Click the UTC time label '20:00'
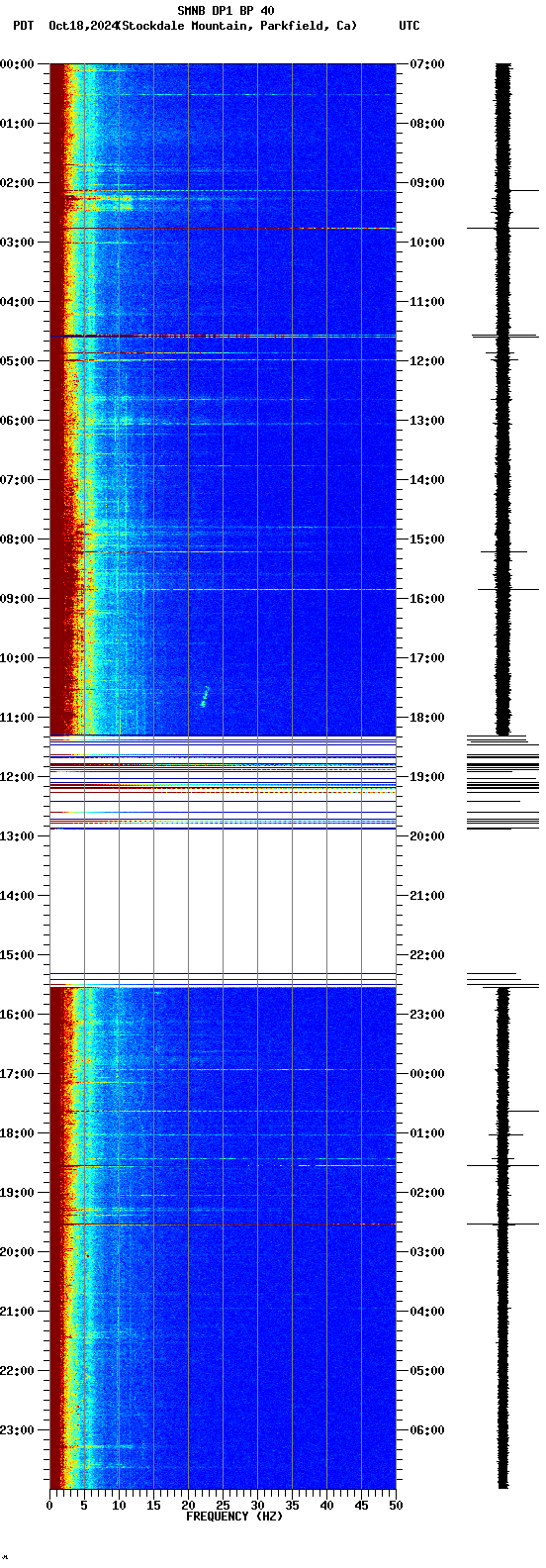546x1568 pixels. click(x=426, y=836)
